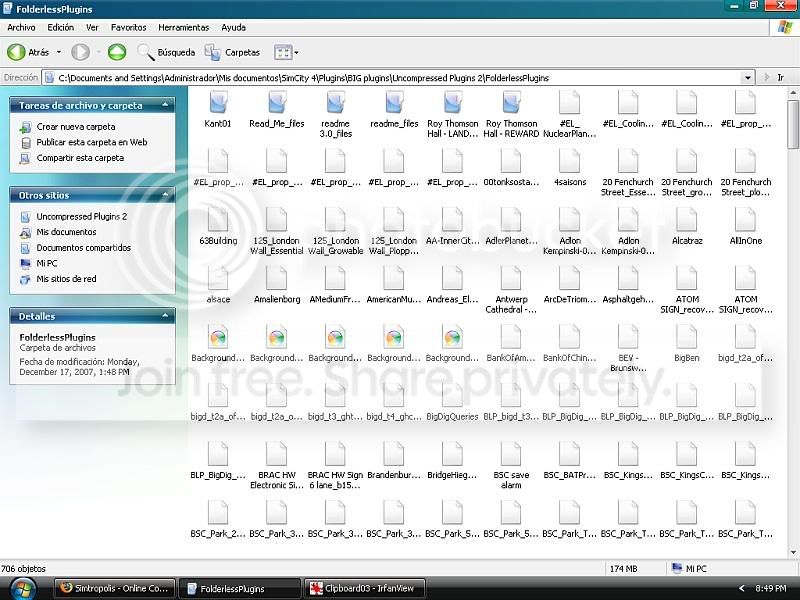
Task: Select the BigDigQueries file icon
Action: click(452, 396)
